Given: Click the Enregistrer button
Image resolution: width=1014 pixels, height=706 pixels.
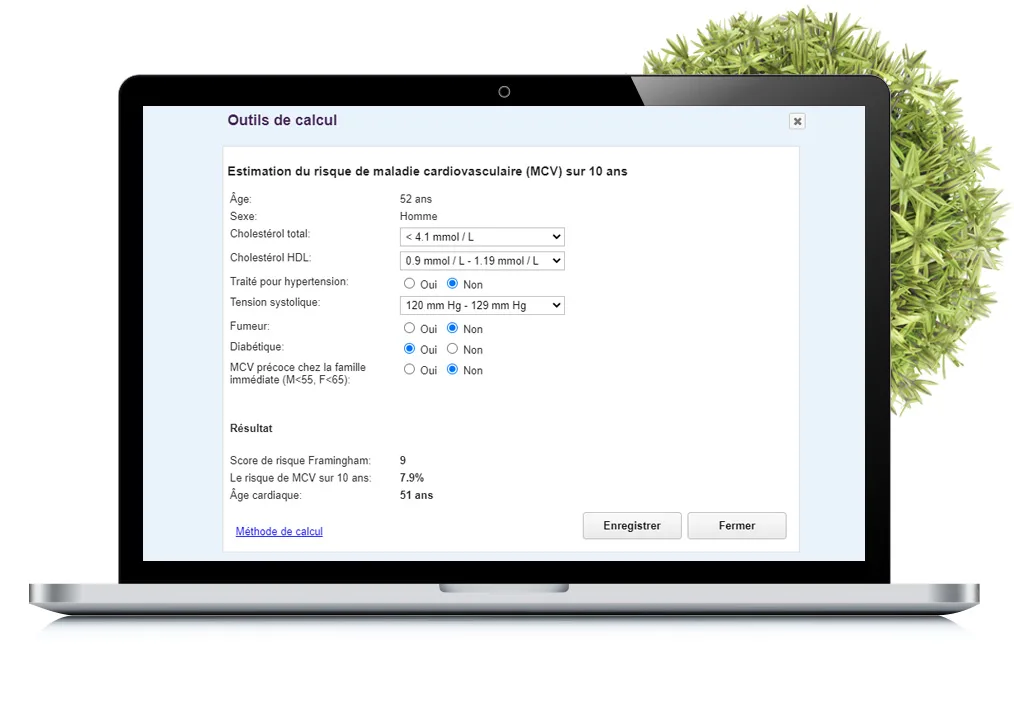Looking at the screenshot, I should coord(632,526).
